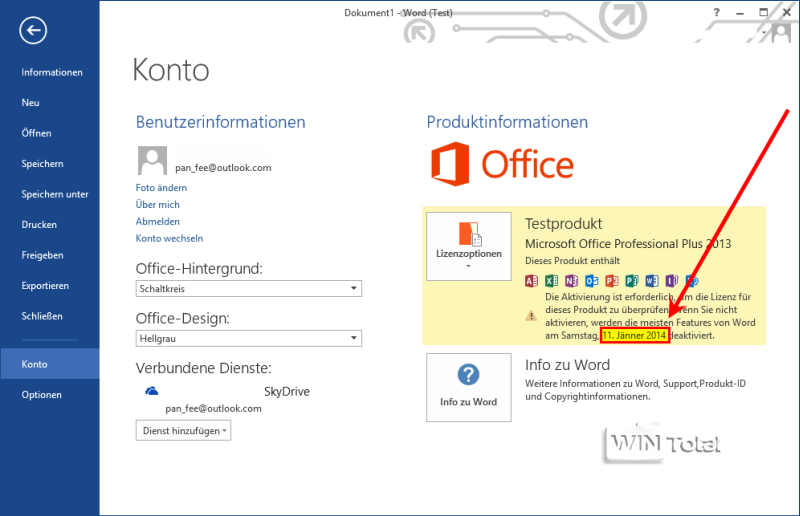Open the Dienst hinzufügen dropdown
The width and height of the screenshot is (800, 516).
183,431
